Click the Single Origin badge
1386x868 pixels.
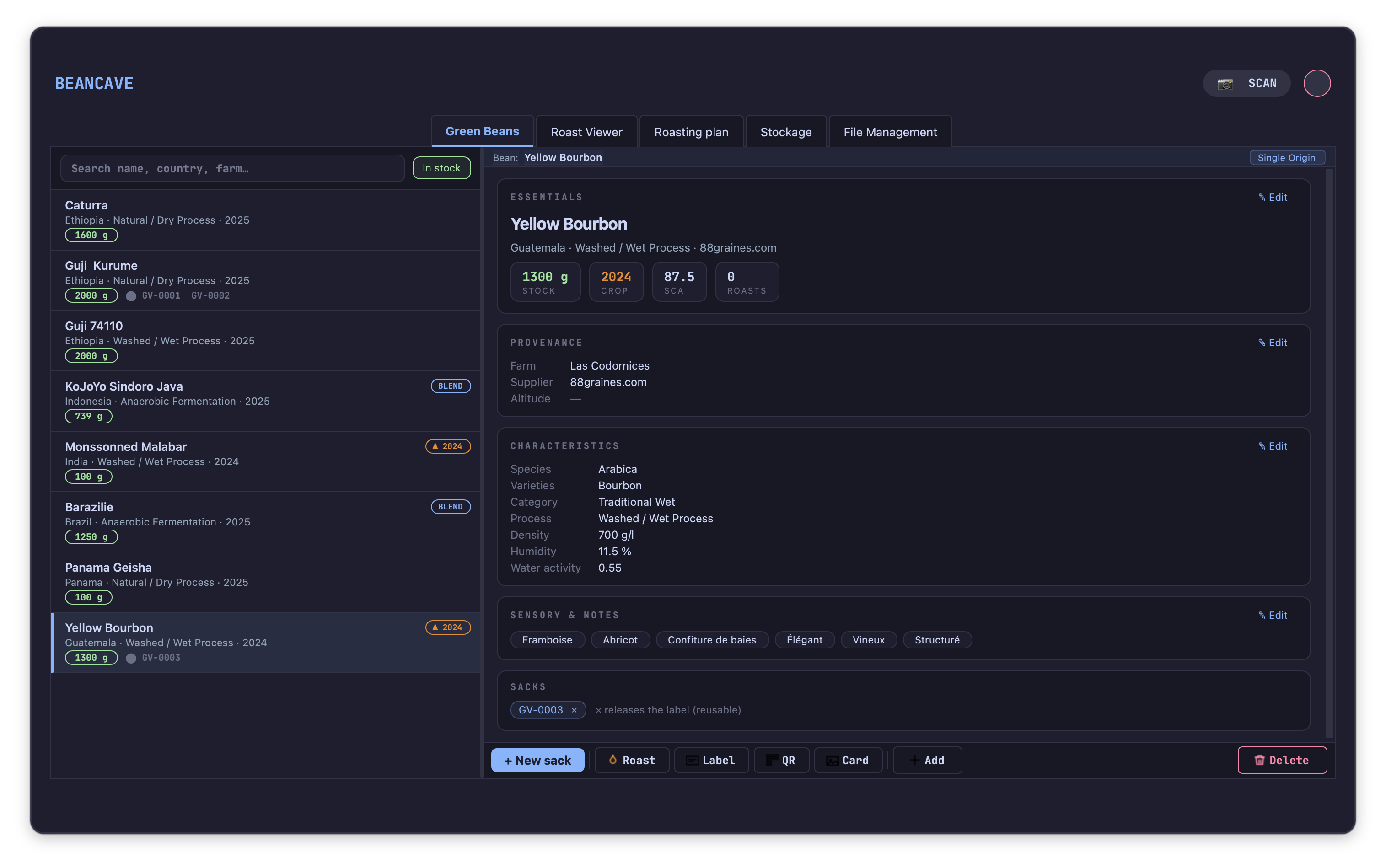pos(1287,157)
